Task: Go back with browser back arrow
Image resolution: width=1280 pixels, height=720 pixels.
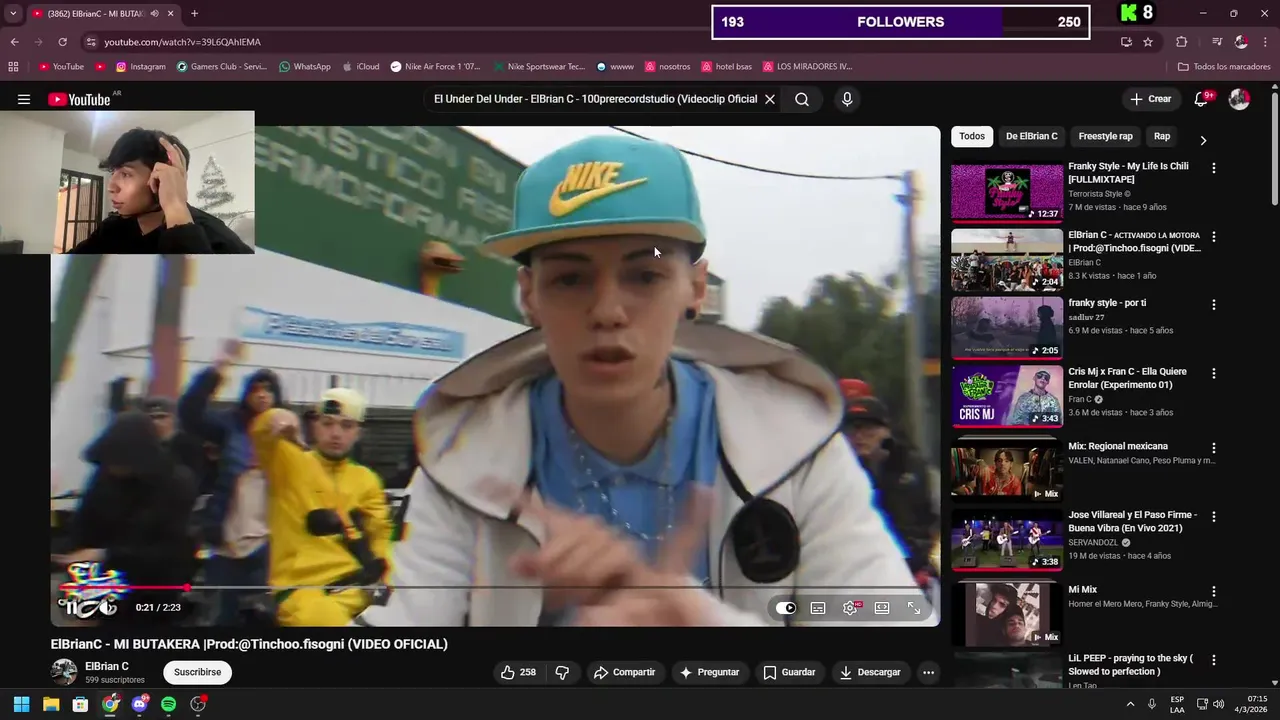Action: (14, 42)
